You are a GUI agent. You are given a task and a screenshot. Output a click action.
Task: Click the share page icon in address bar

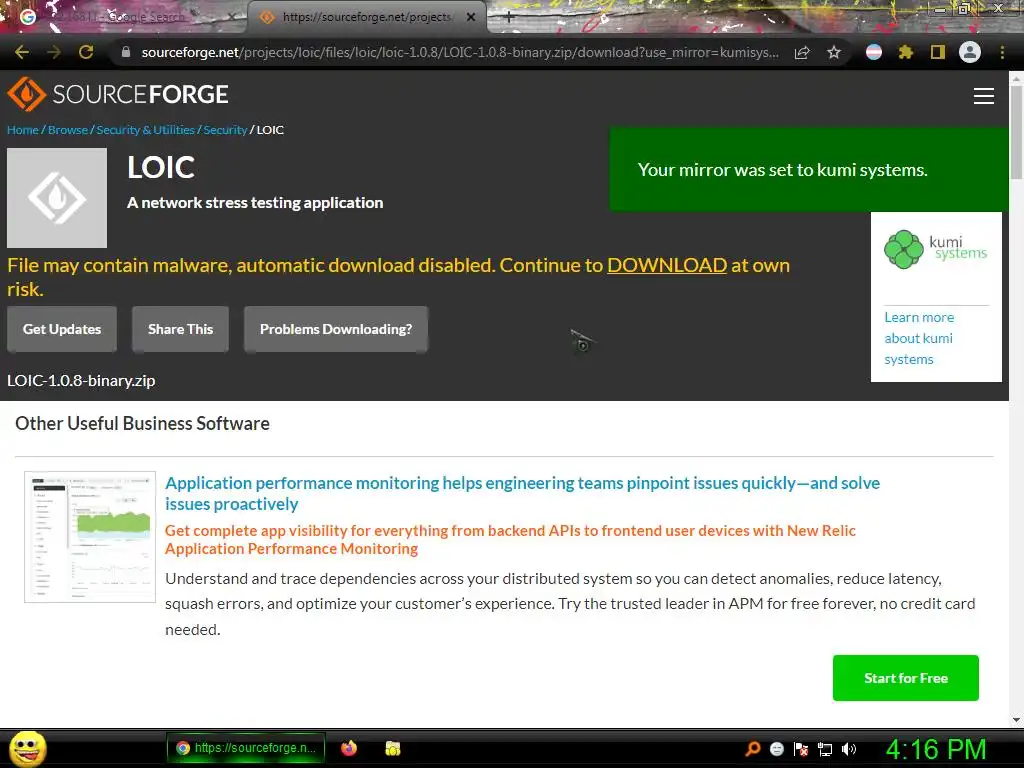pos(802,52)
